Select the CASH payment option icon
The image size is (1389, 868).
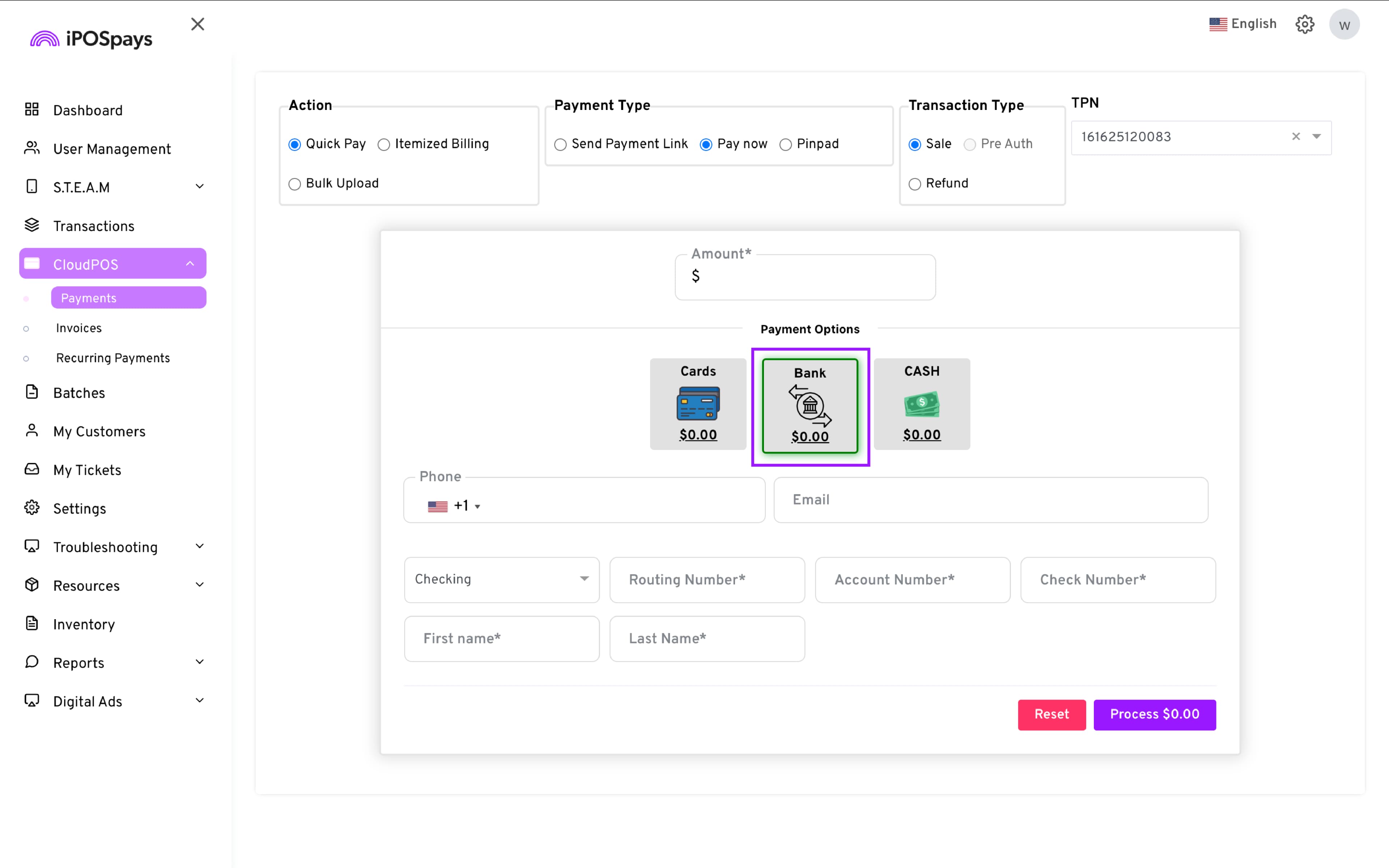[x=921, y=404]
